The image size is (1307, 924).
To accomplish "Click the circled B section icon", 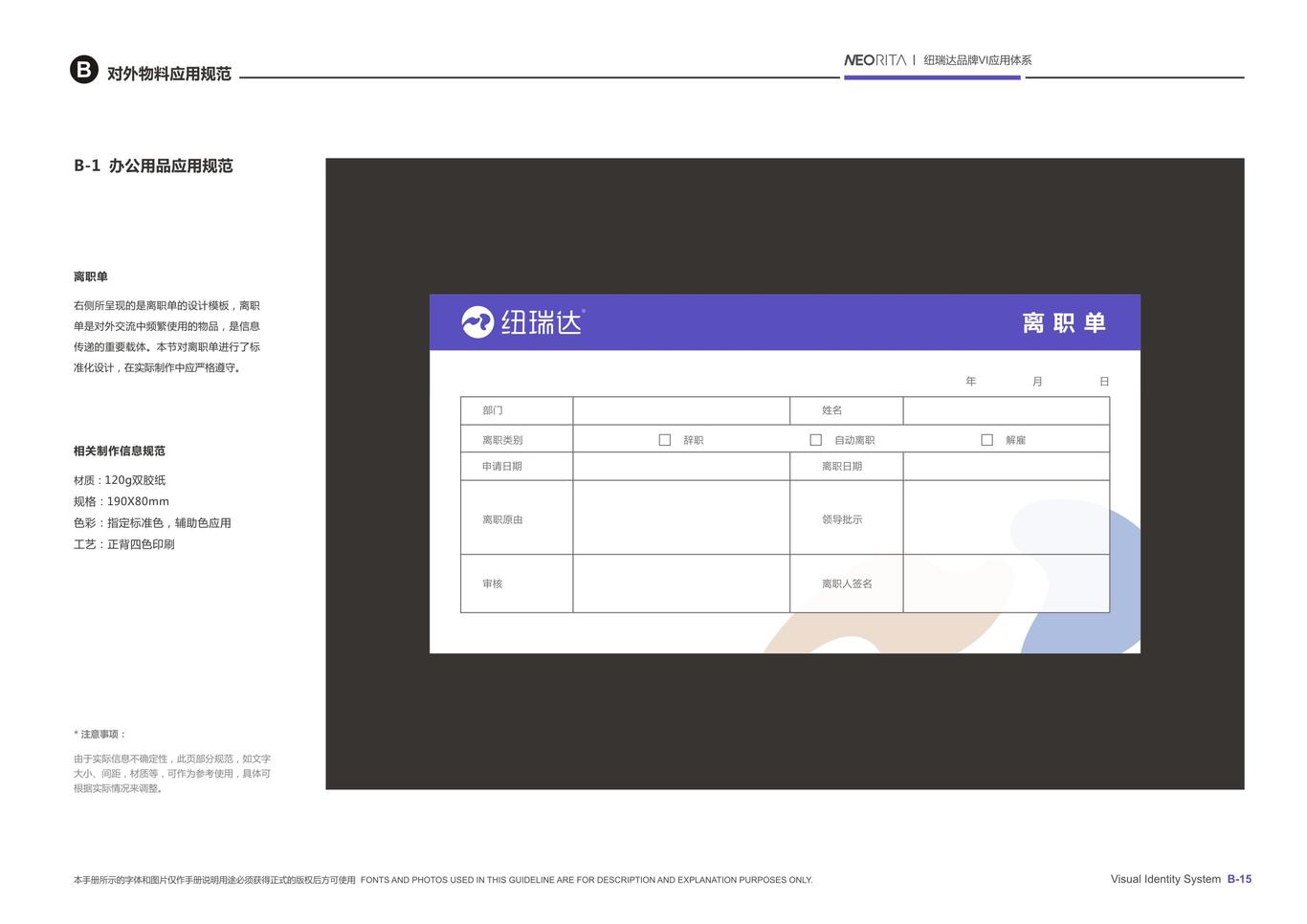I will (x=84, y=70).
